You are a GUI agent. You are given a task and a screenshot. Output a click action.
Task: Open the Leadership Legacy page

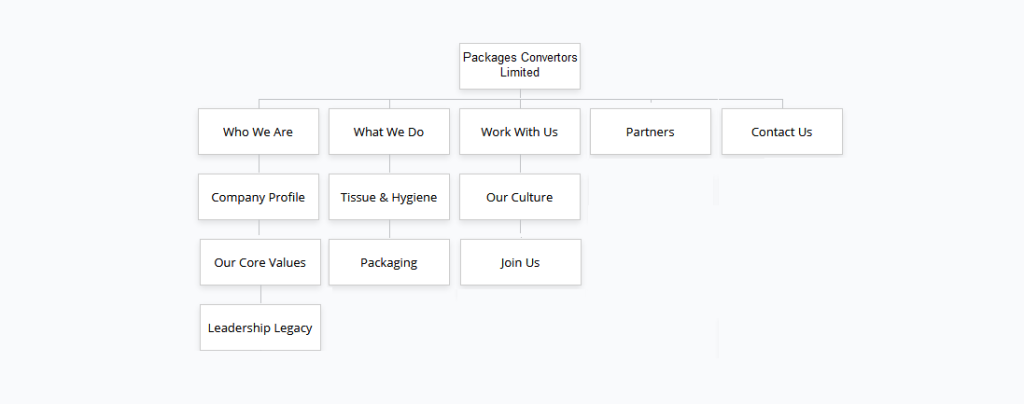click(260, 327)
